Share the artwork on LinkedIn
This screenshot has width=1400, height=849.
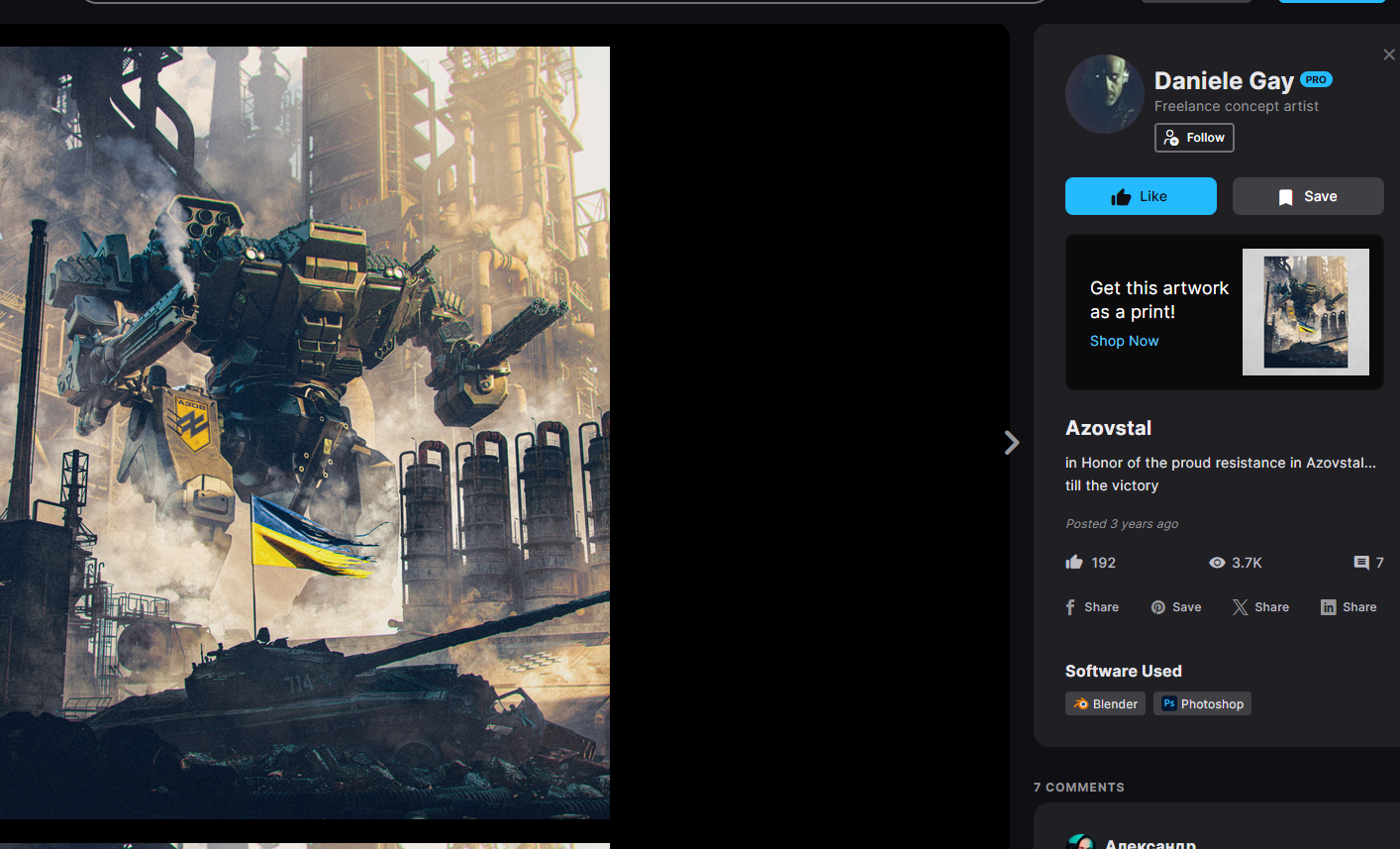1349,607
